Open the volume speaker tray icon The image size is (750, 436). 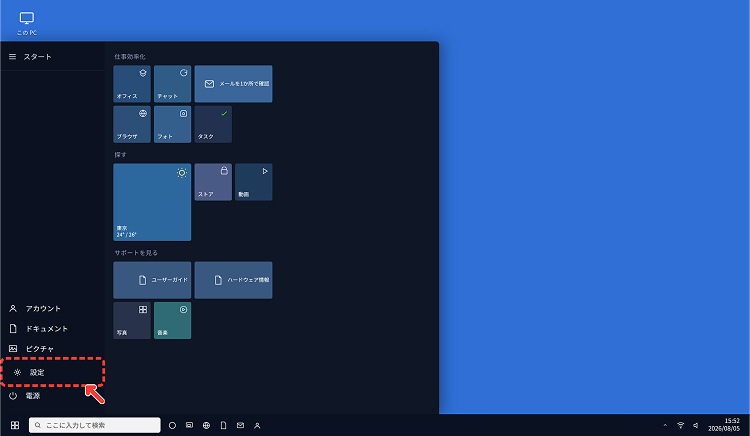(696, 425)
